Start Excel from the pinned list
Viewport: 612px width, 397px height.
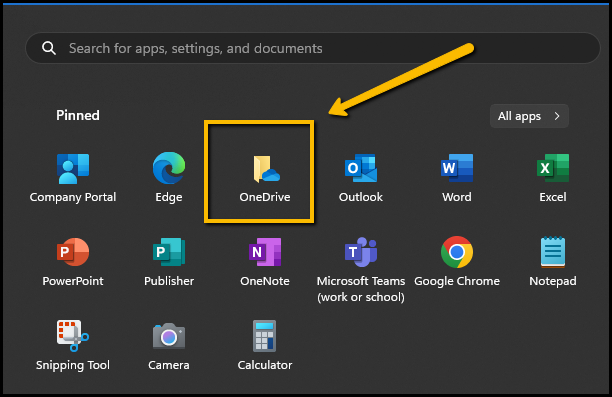pos(553,178)
